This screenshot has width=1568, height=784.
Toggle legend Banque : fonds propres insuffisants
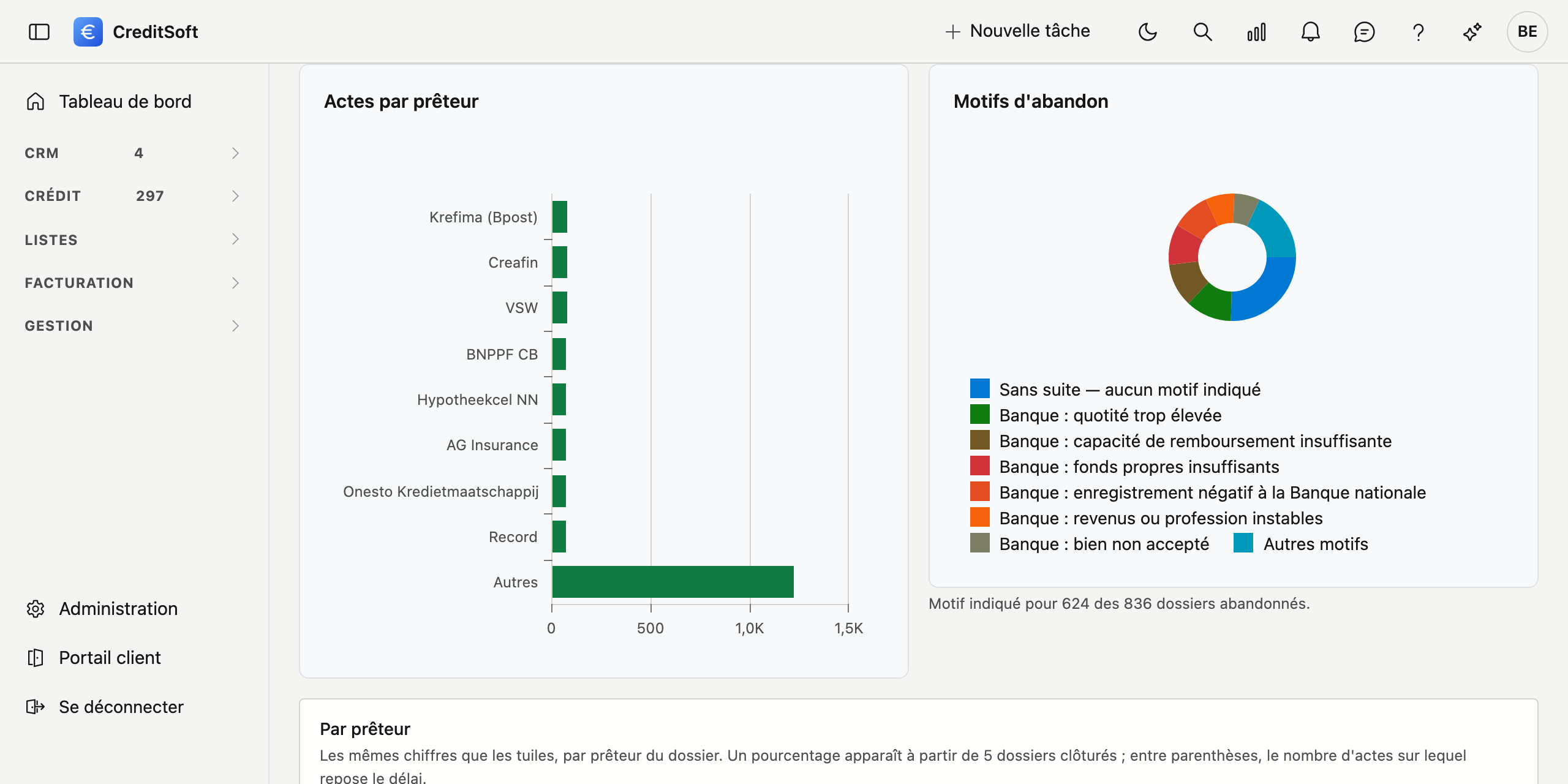pyautogui.click(x=1125, y=467)
